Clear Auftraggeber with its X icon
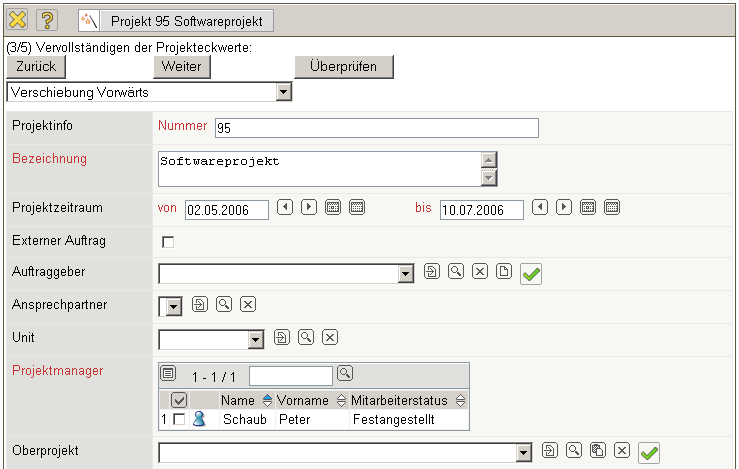 [480, 272]
